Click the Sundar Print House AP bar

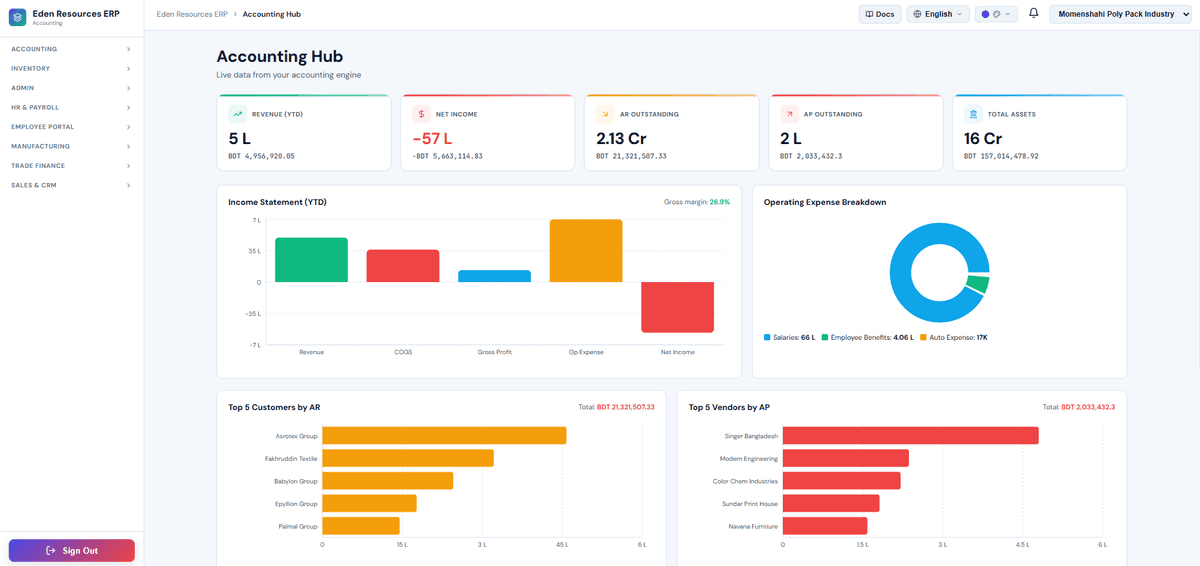click(x=831, y=503)
